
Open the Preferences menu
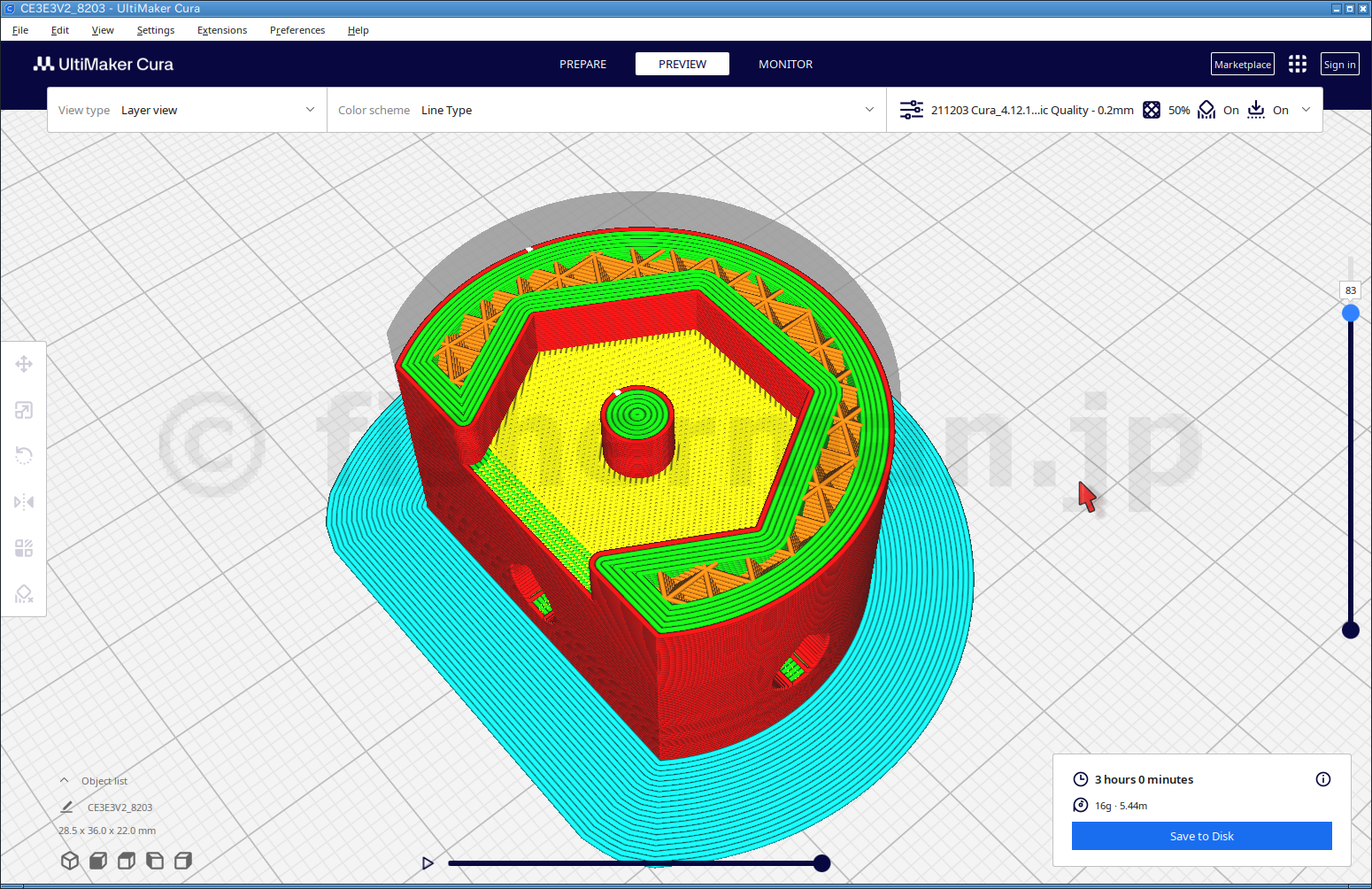click(297, 30)
